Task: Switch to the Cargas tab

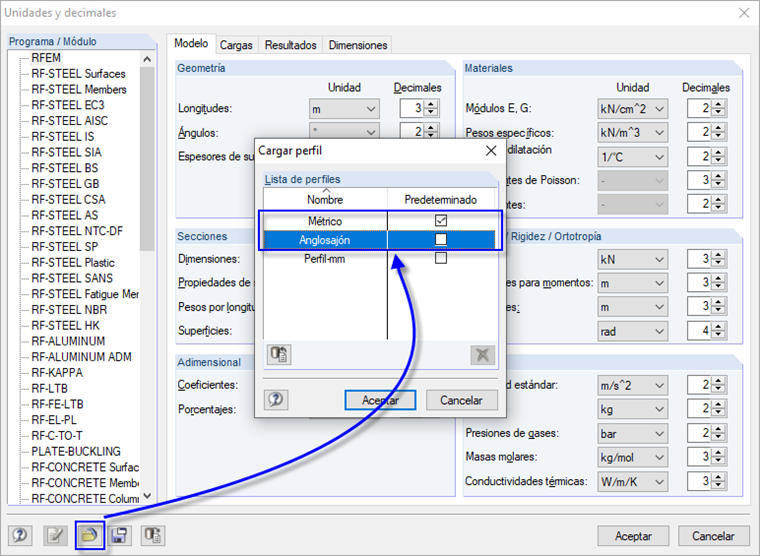Action: (236, 45)
